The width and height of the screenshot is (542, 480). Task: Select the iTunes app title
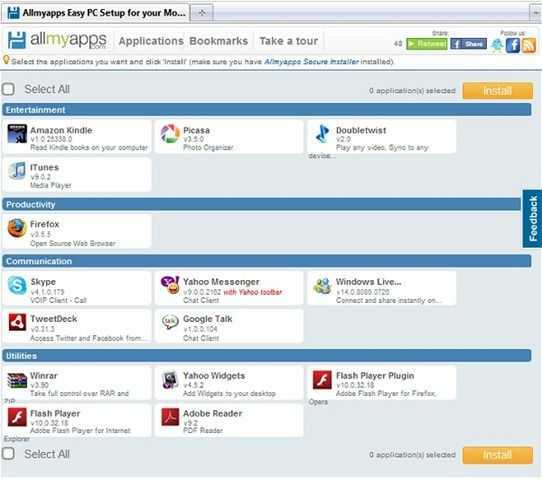[44, 167]
